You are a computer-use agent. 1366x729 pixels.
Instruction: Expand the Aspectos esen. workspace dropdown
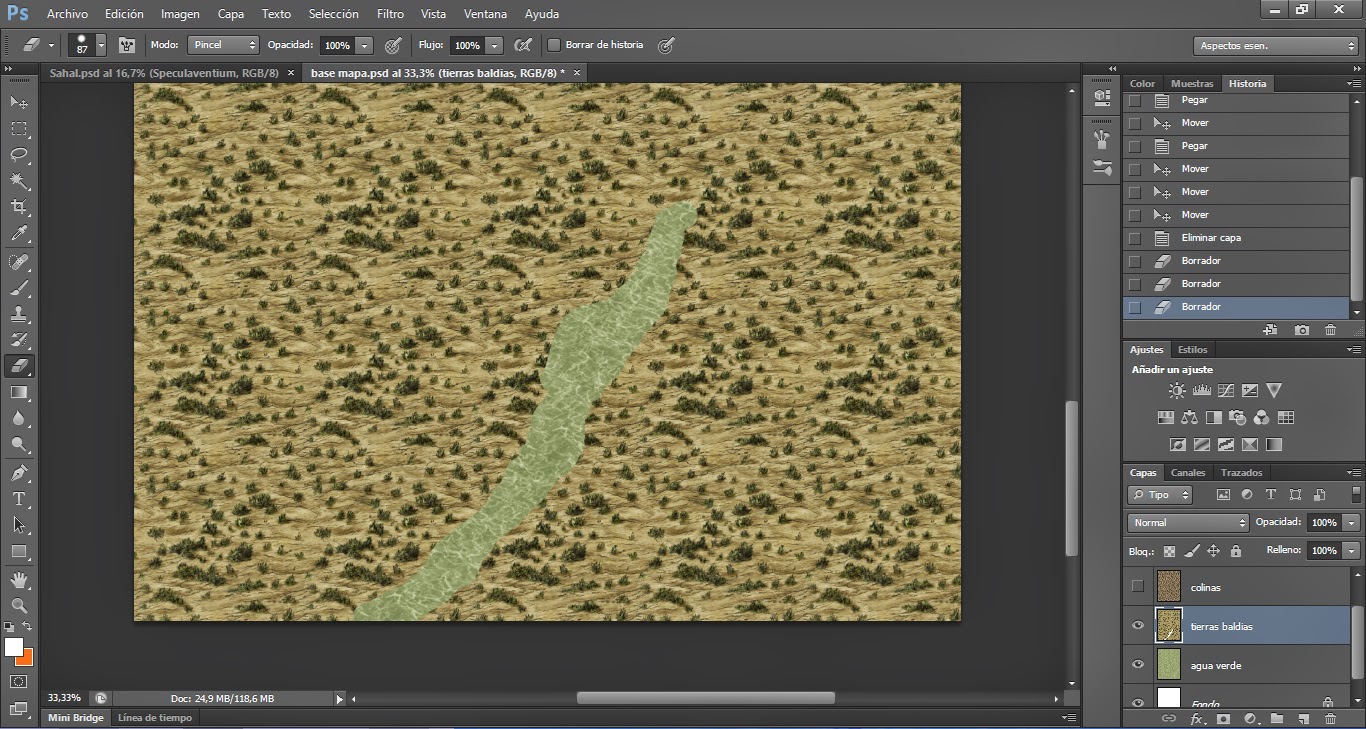tap(1275, 46)
